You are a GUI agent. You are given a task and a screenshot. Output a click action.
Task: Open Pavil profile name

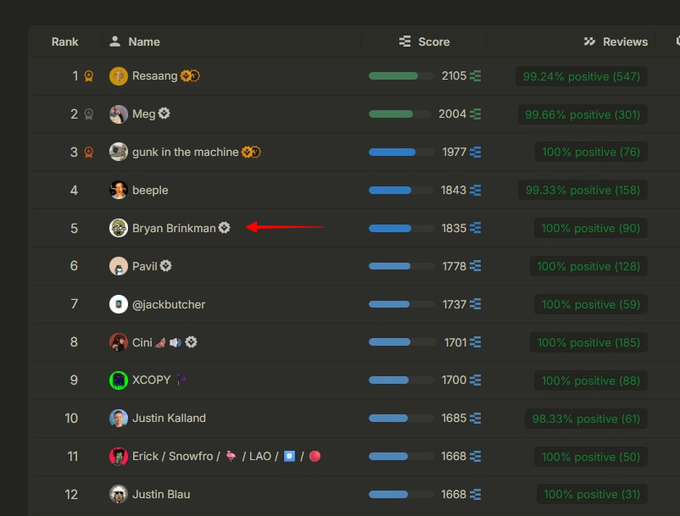click(x=144, y=266)
